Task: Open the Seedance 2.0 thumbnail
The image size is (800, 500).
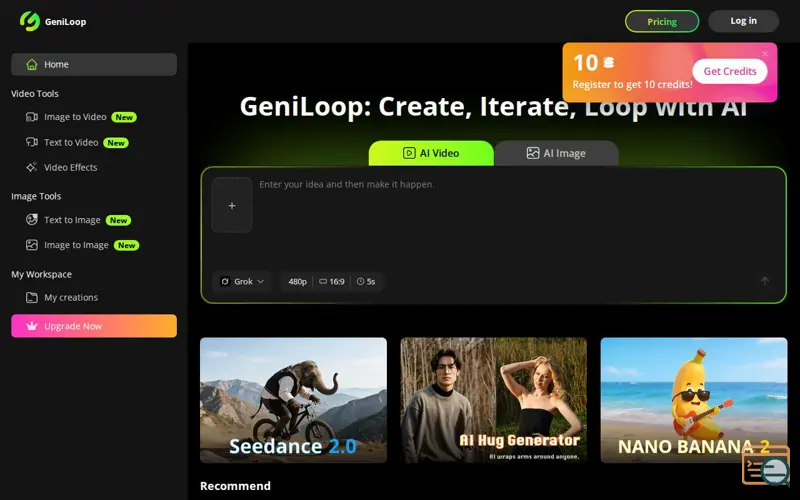Action: [293, 400]
